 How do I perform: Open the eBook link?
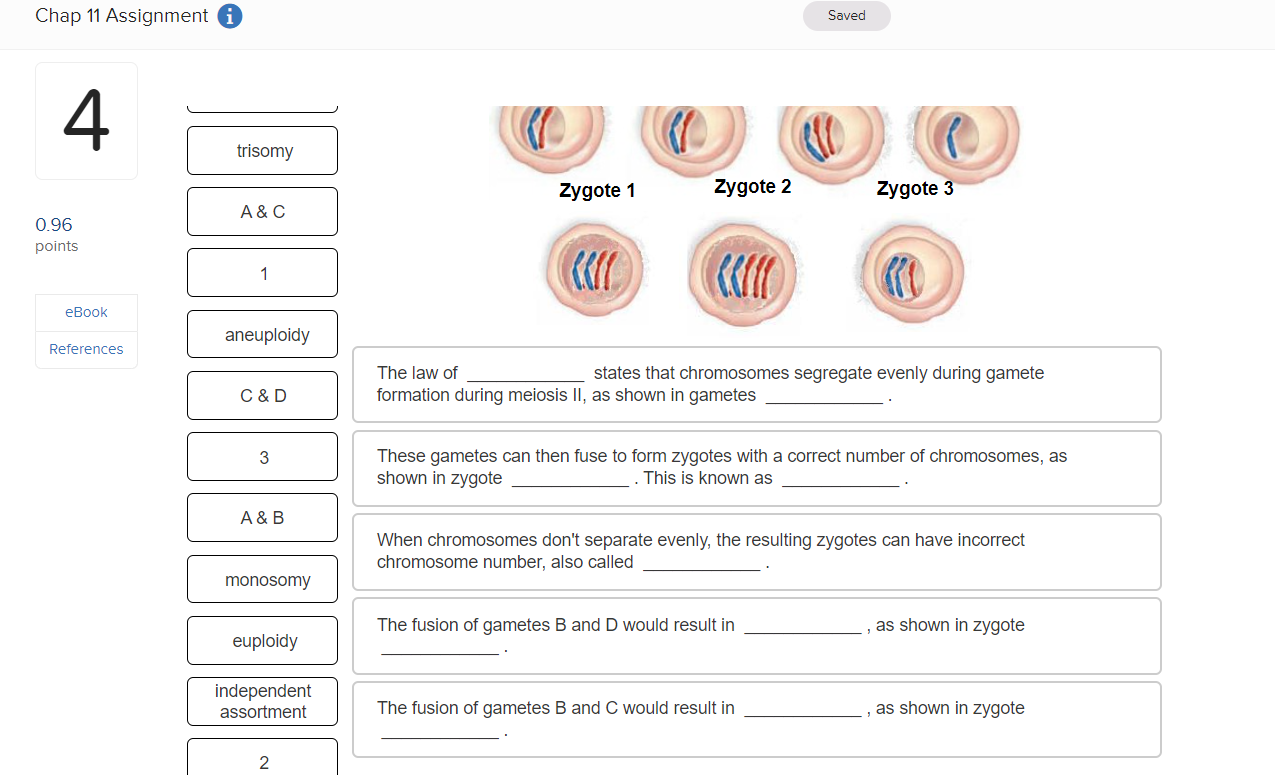[87, 312]
